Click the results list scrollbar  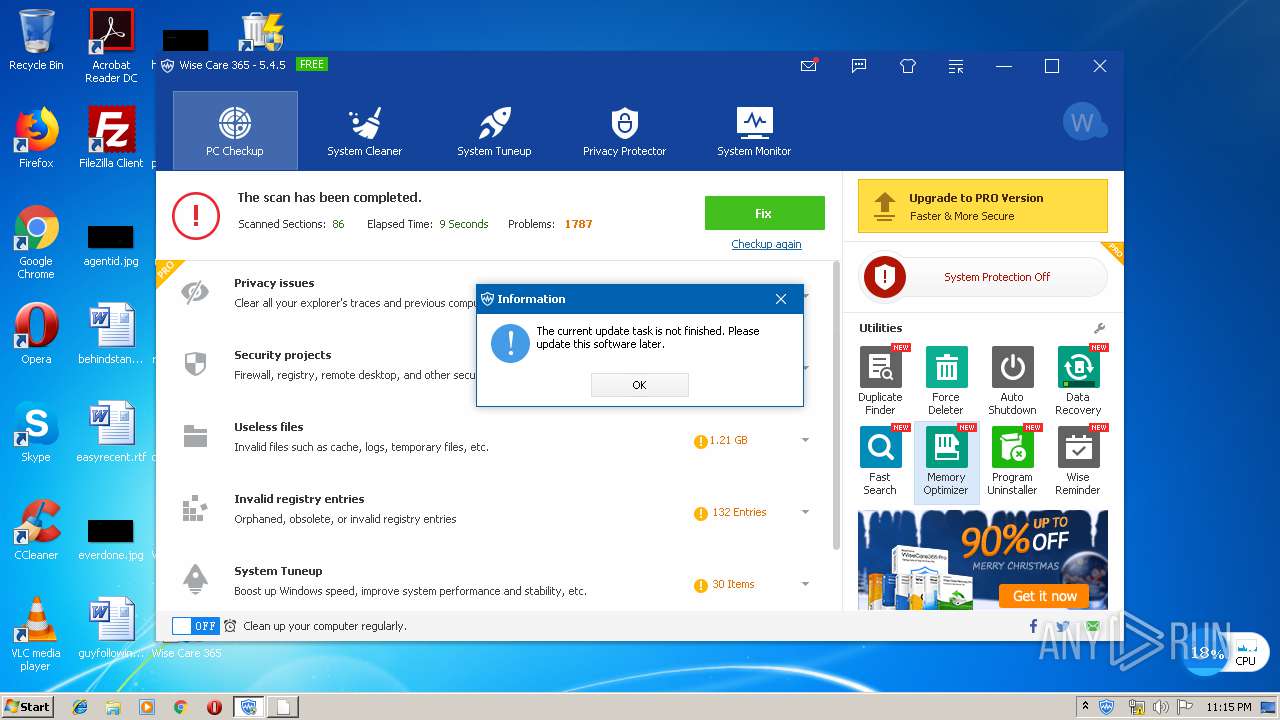coord(837,405)
